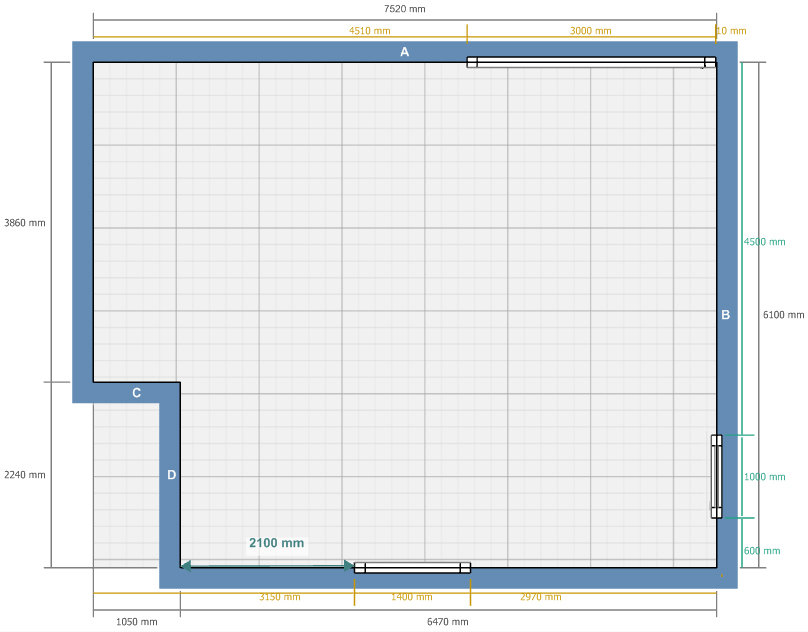This screenshot has width=808, height=632.
Task: Select the window on wall A
Action: point(592,62)
